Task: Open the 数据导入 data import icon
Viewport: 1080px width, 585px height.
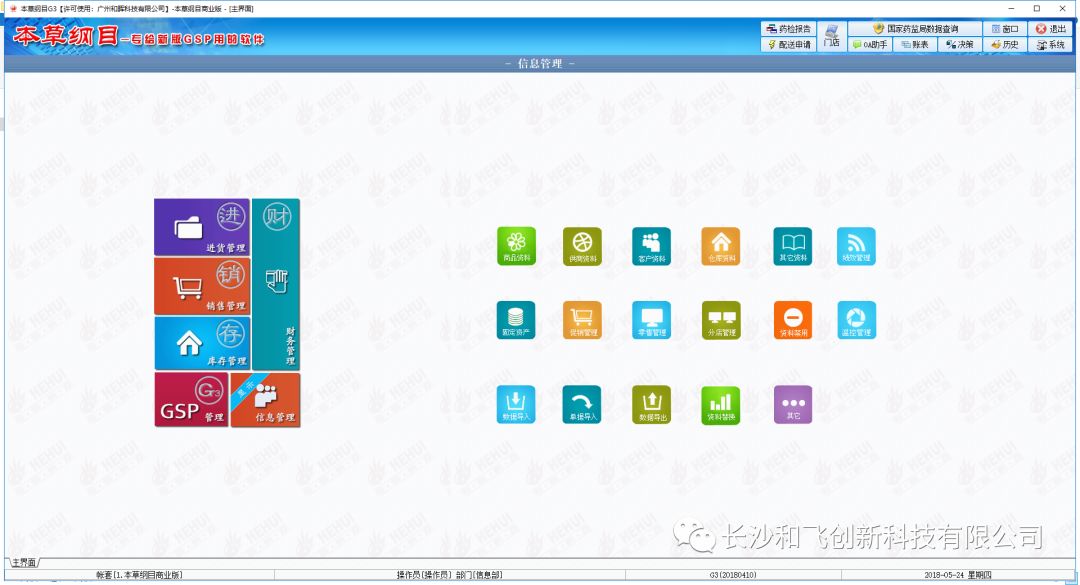Action: click(516, 404)
